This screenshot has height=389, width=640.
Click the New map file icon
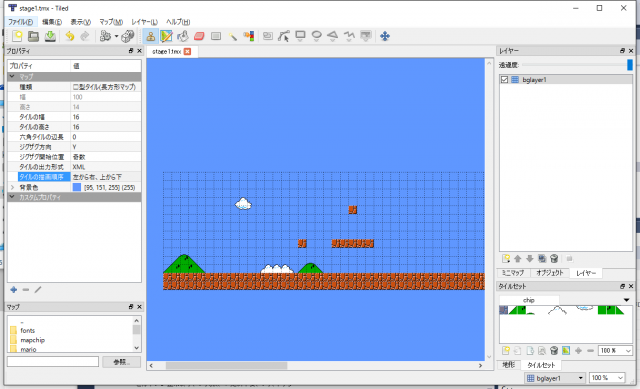pos(17,36)
